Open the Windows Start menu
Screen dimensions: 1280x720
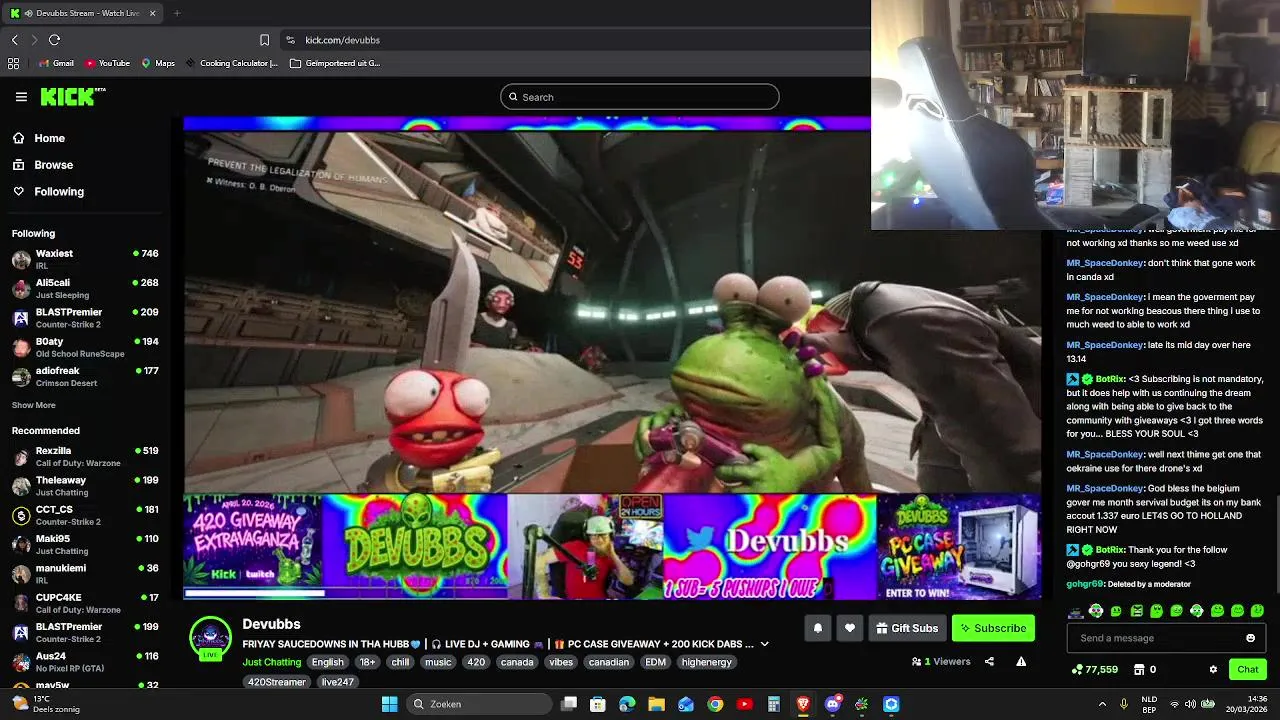[x=389, y=704]
